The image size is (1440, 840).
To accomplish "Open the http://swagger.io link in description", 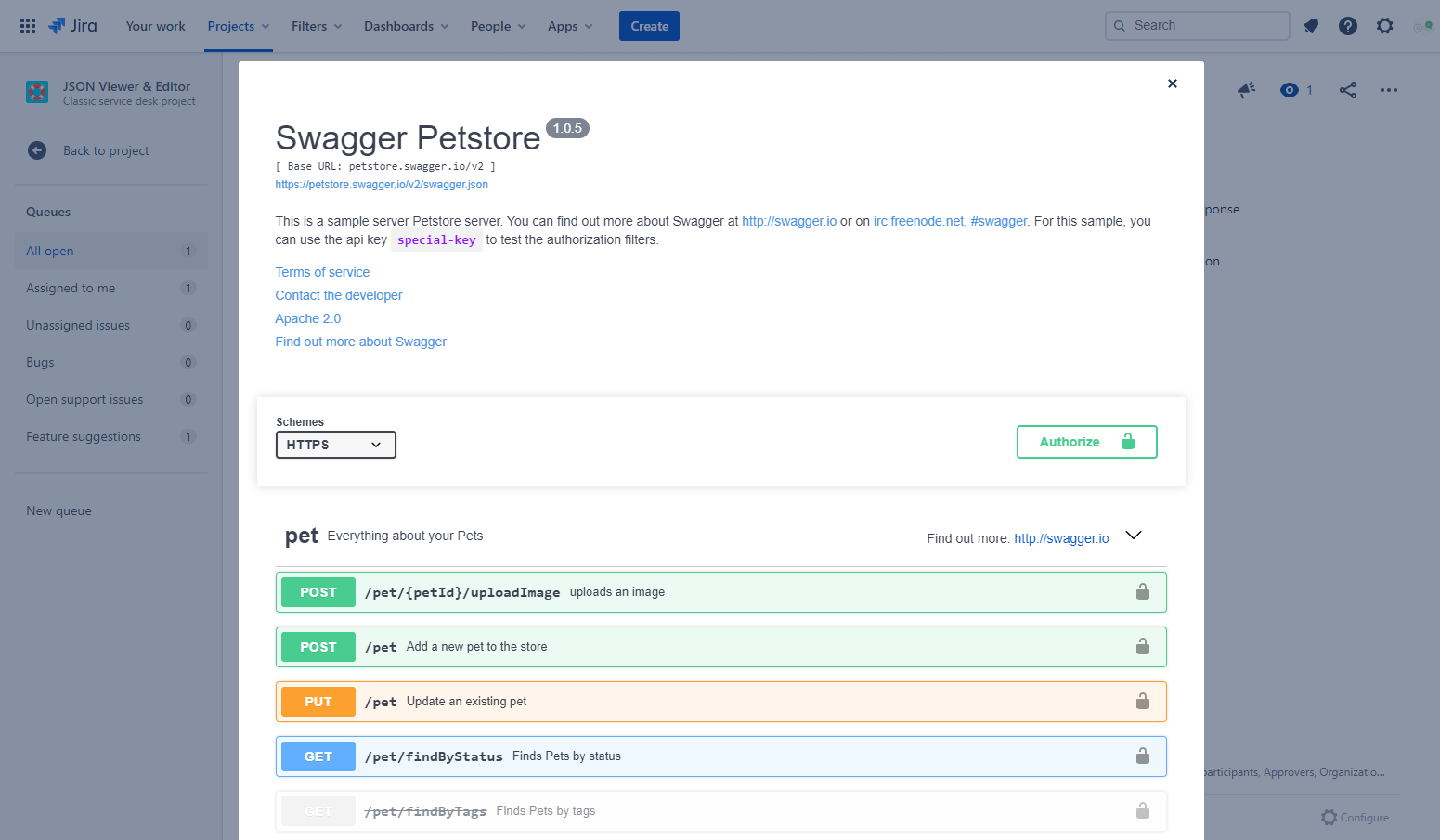I will 789,221.
